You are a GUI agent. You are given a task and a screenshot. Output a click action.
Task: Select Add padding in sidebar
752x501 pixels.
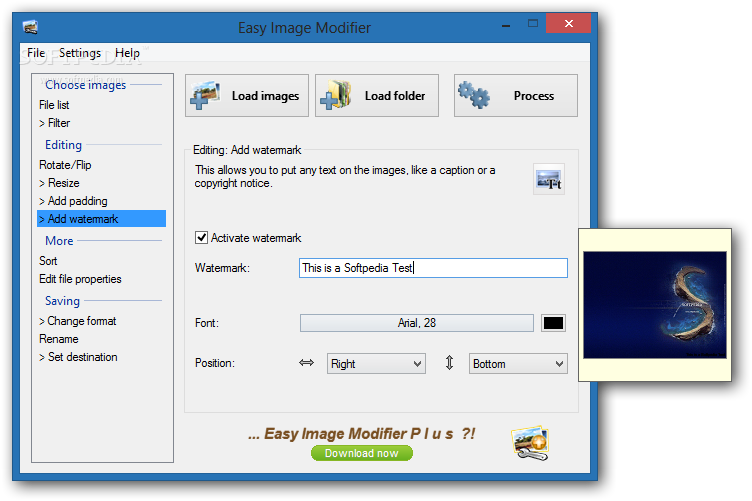[x=73, y=201]
